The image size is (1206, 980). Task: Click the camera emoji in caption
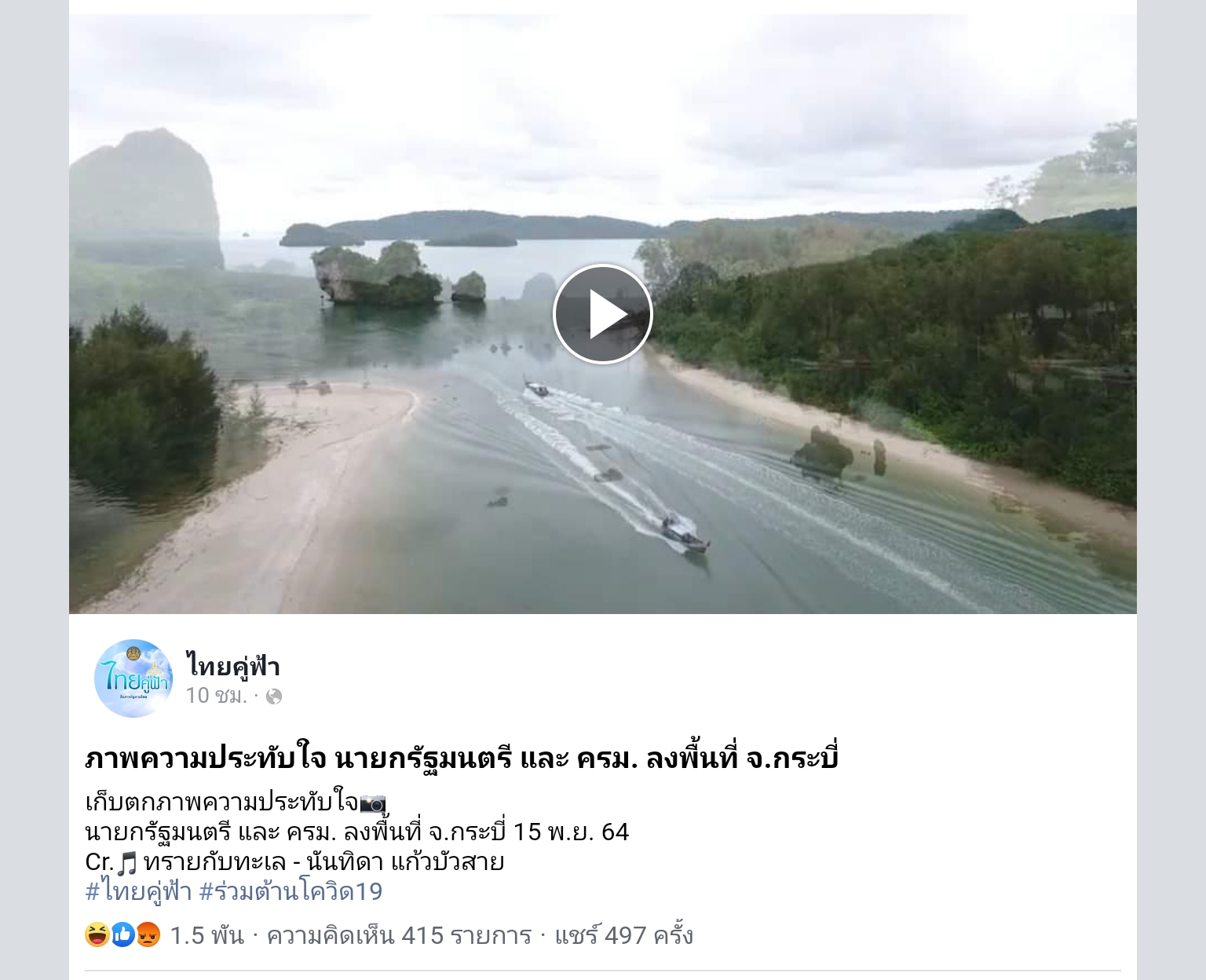click(372, 803)
